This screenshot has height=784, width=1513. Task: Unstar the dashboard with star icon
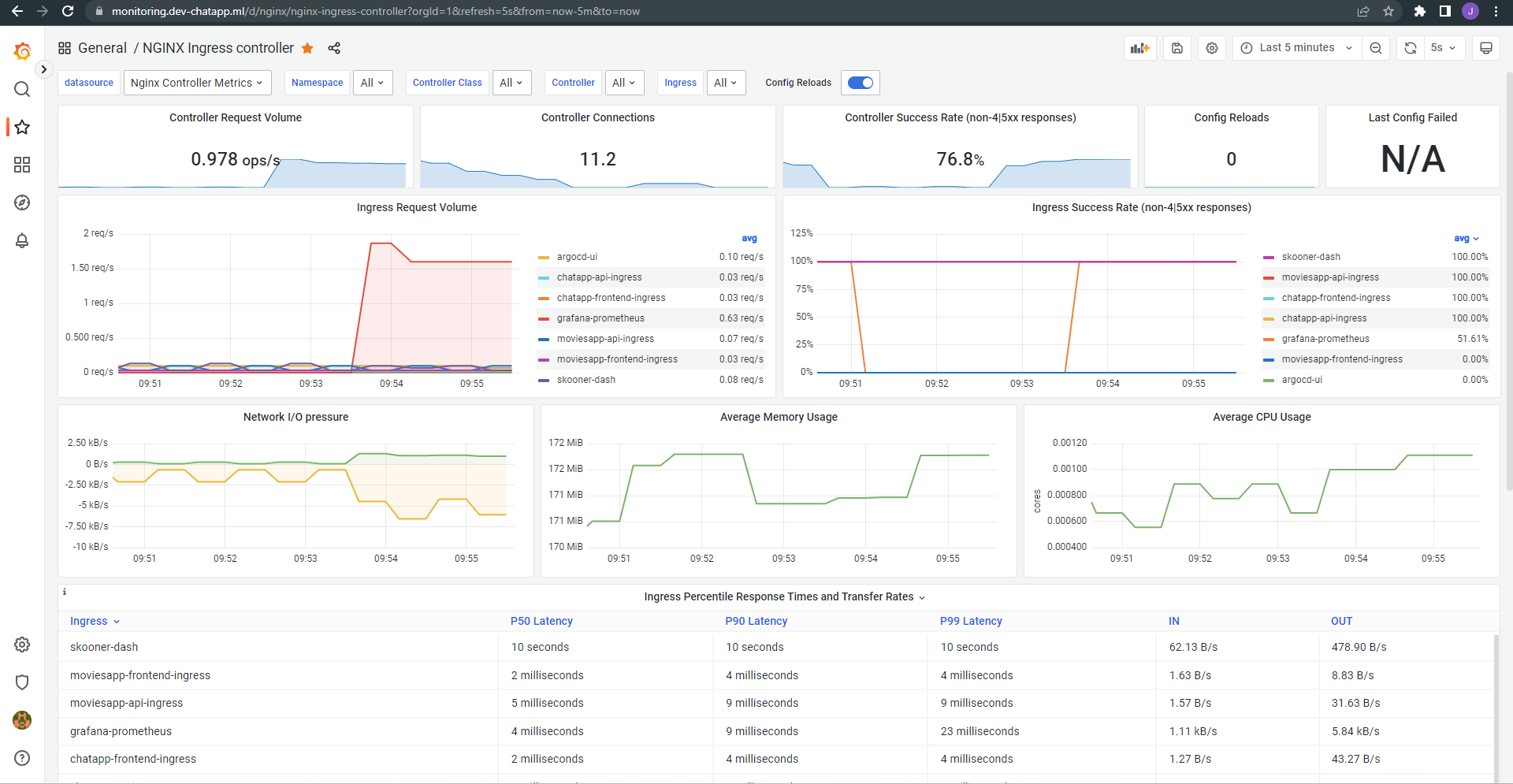tap(307, 48)
